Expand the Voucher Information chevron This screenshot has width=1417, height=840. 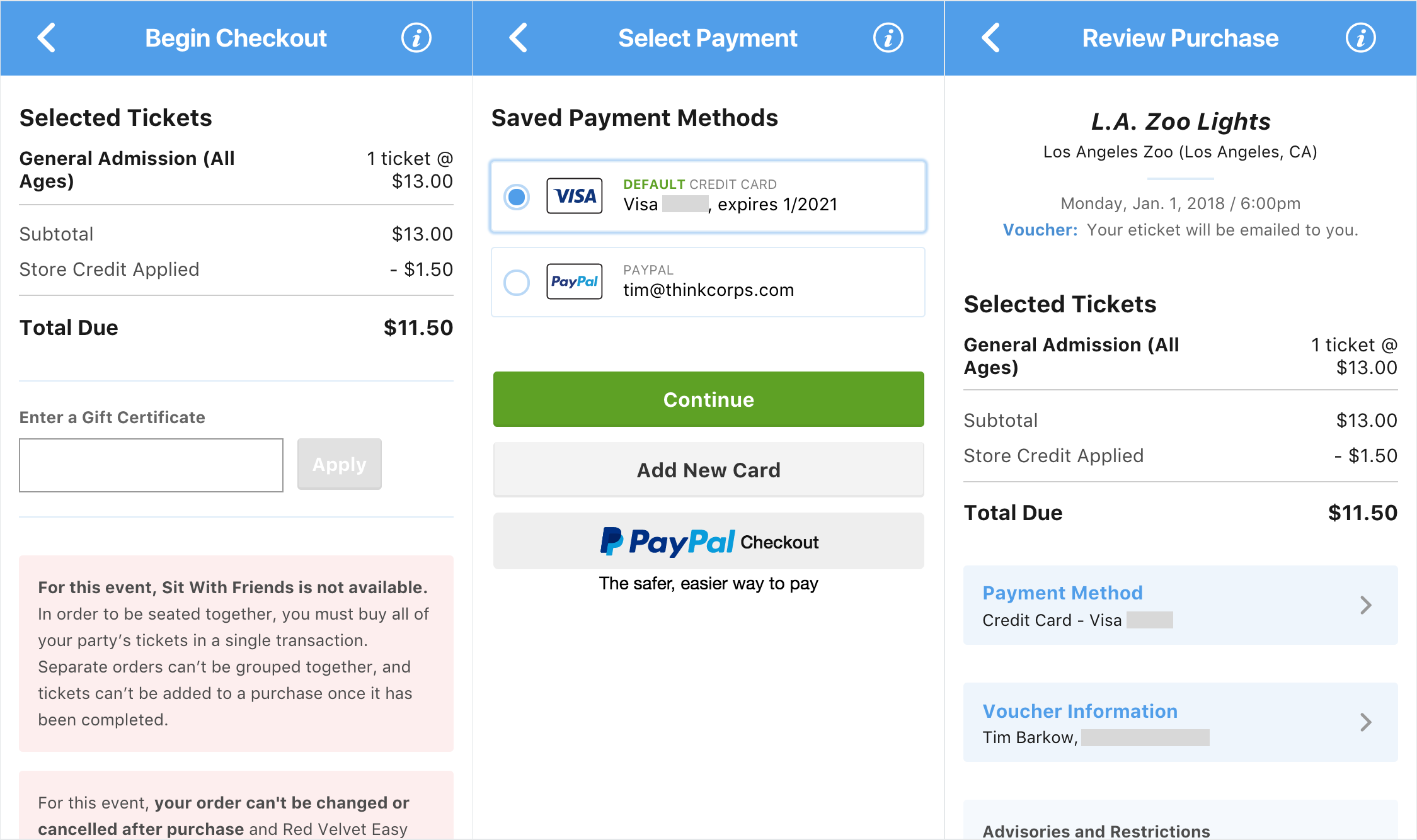click(1365, 722)
